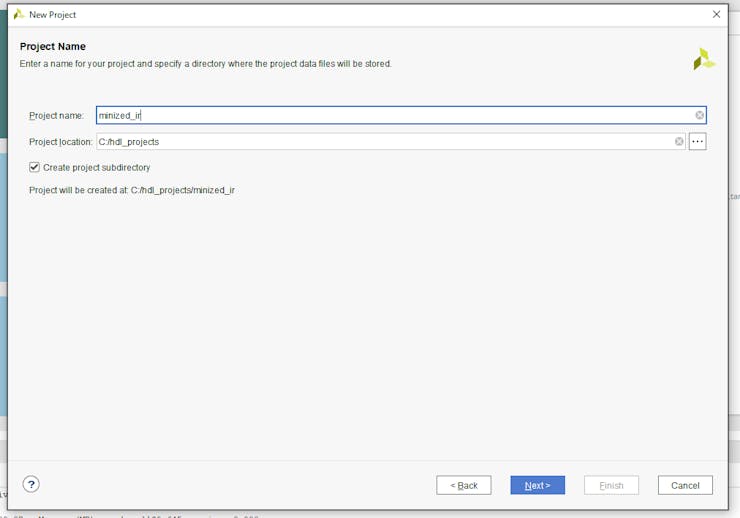This screenshot has width=740, height=518.
Task: Click the "Project location:" label
Action: point(60,142)
